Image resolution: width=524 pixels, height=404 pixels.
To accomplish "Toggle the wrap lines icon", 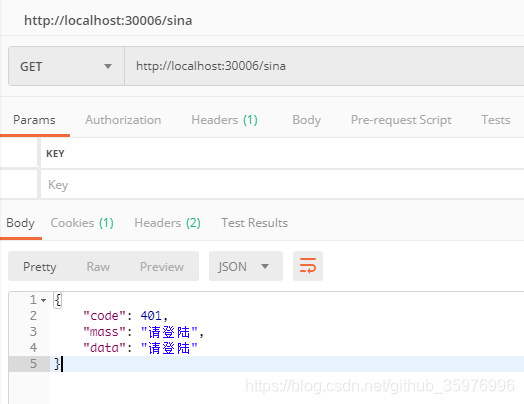I will pyautogui.click(x=308, y=266).
